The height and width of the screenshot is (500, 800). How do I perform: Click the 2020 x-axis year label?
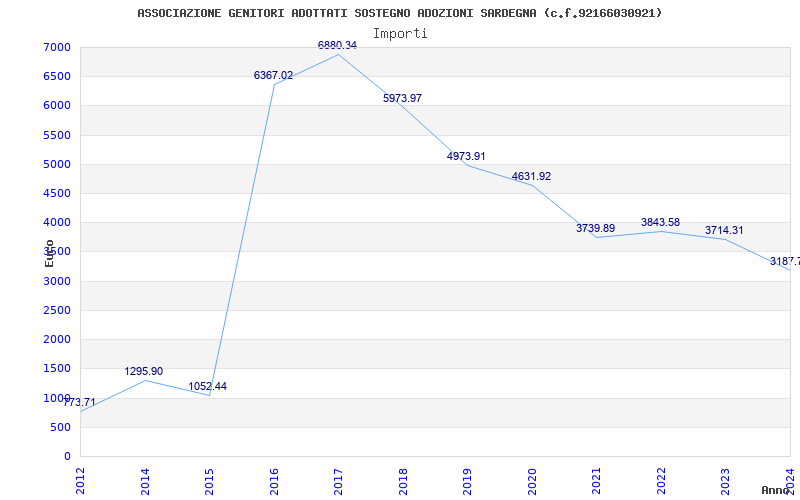tap(532, 481)
